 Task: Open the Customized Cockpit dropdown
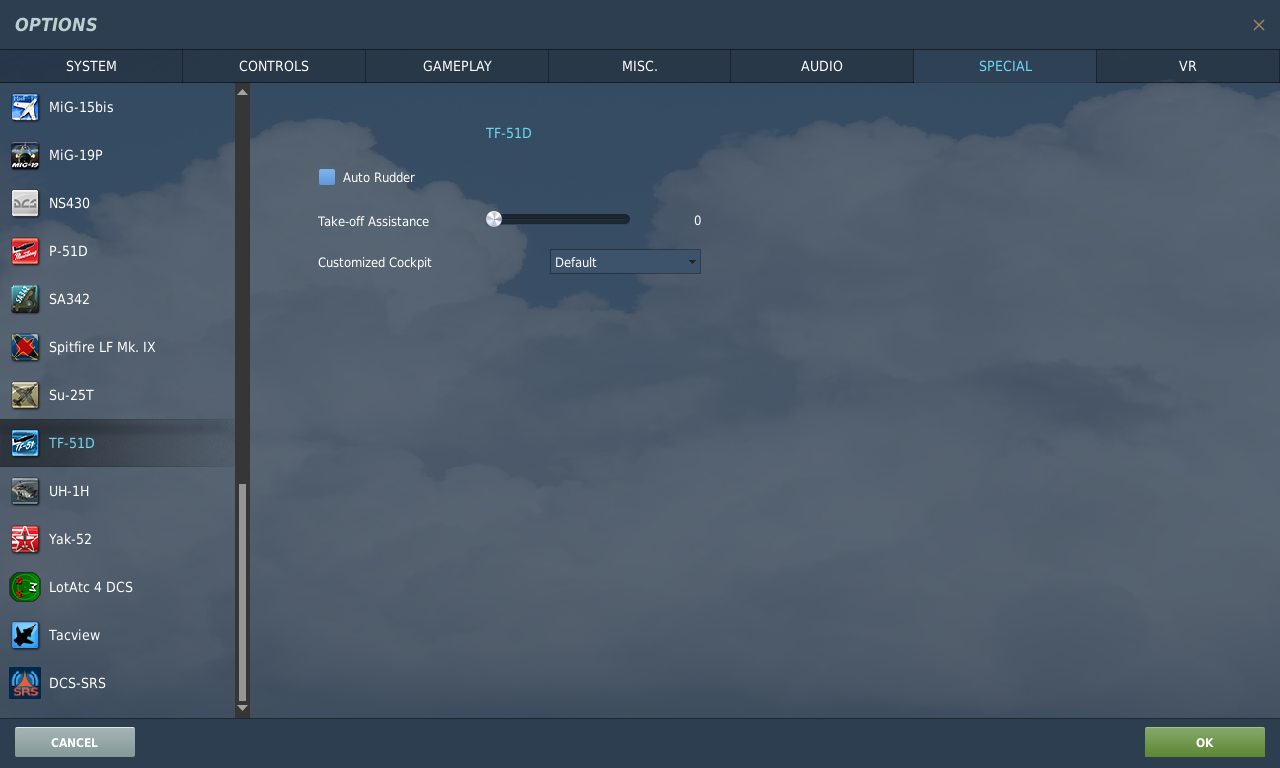point(625,262)
